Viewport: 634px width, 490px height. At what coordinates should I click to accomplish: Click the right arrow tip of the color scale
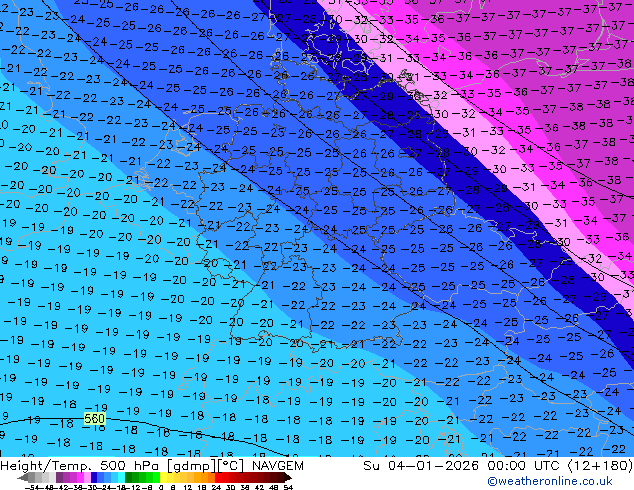click(293, 476)
